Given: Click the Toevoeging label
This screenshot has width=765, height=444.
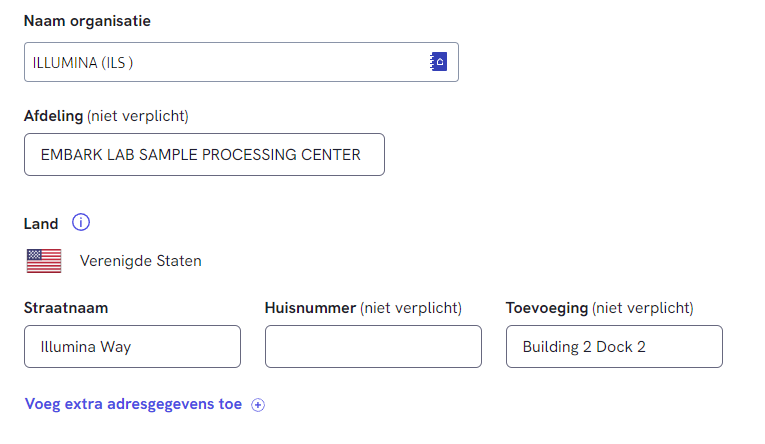Looking at the screenshot, I should point(546,308).
